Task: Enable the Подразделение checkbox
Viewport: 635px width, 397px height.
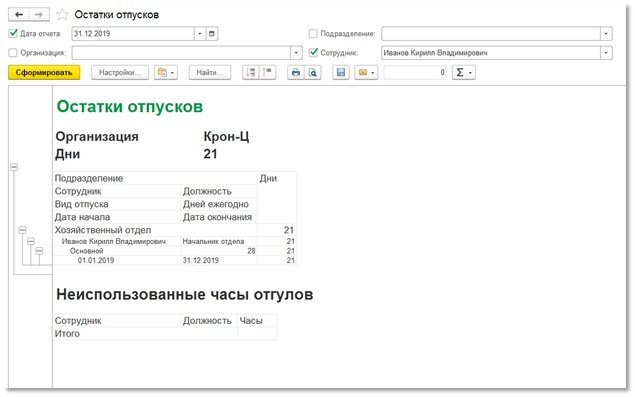Action: coord(313,34)
